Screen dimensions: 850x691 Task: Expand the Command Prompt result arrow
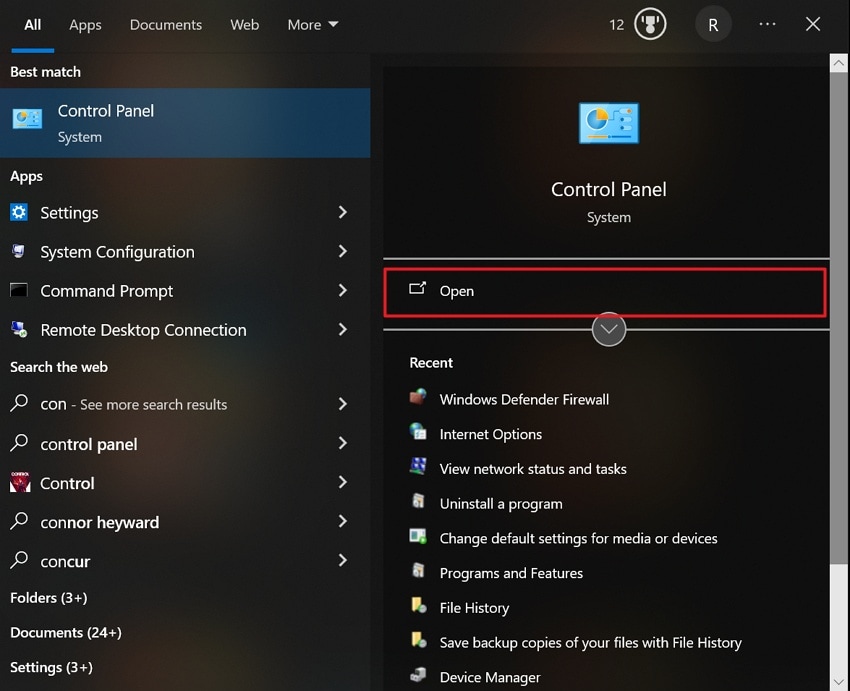point(343,290)
